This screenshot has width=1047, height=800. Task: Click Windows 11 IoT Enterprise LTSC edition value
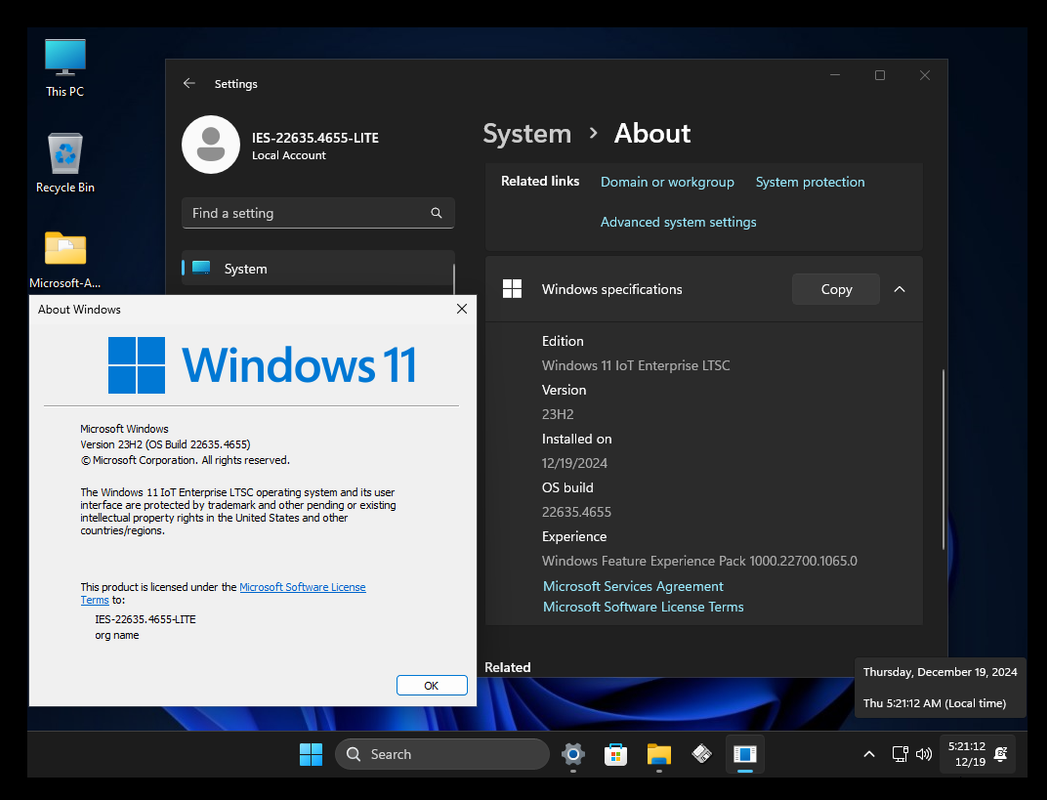coord(636,365)
